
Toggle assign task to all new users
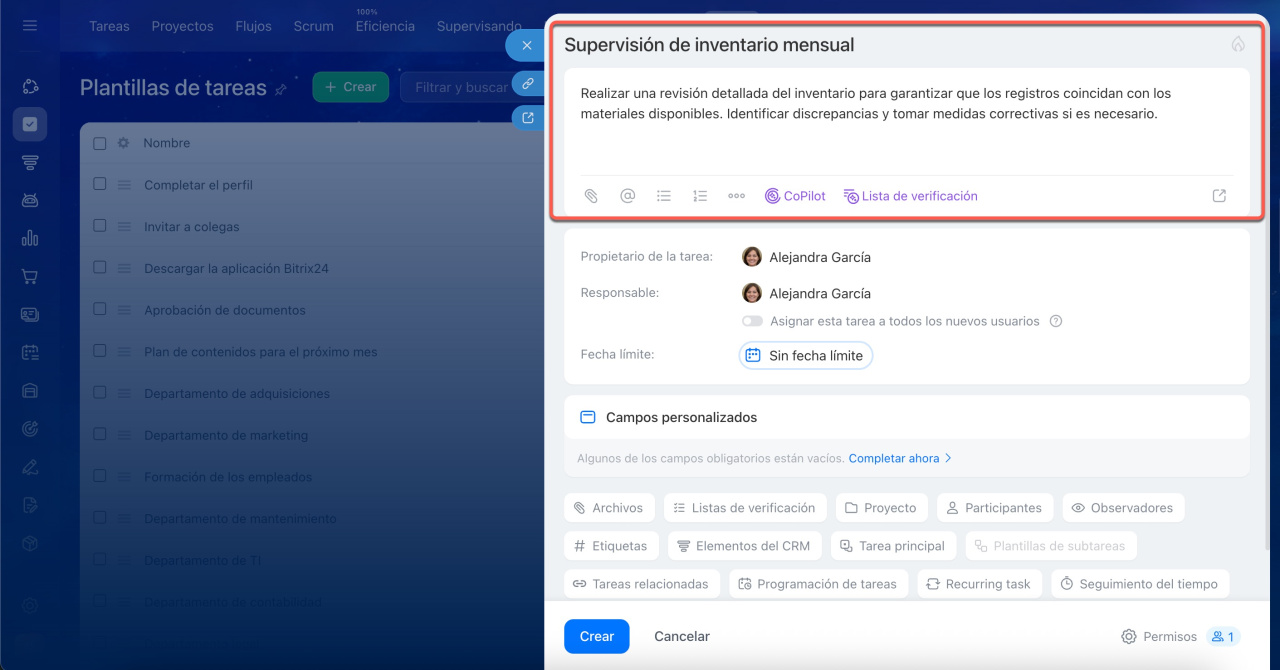pos(752,322)
